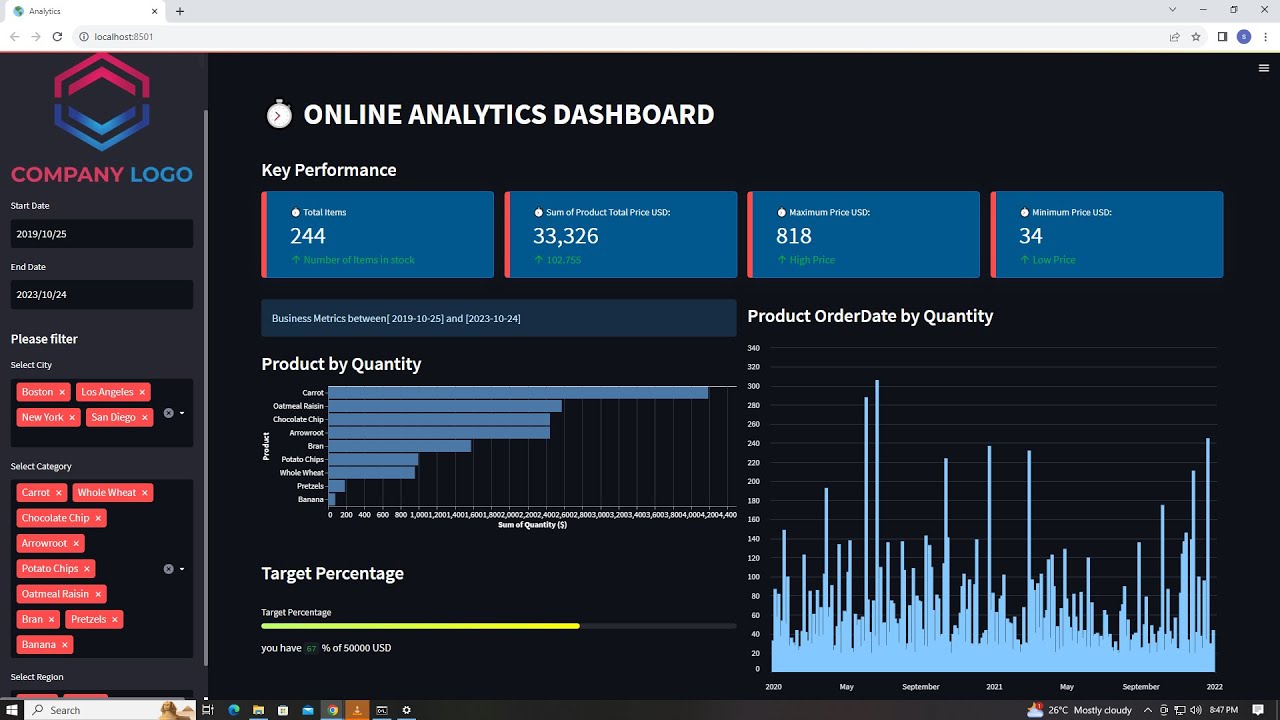The image size is (1280, 720).
Task: Remove the San Diego city tag
Action: (x=144, y=417)
